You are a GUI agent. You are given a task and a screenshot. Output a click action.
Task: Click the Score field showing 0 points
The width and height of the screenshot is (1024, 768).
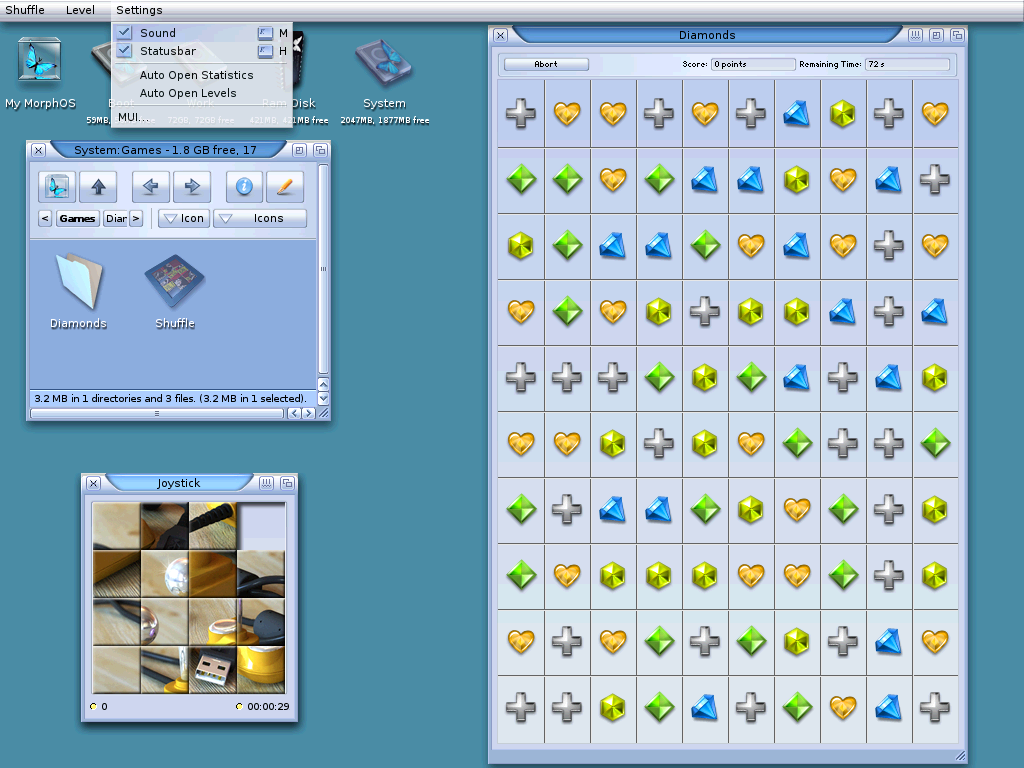753,64
